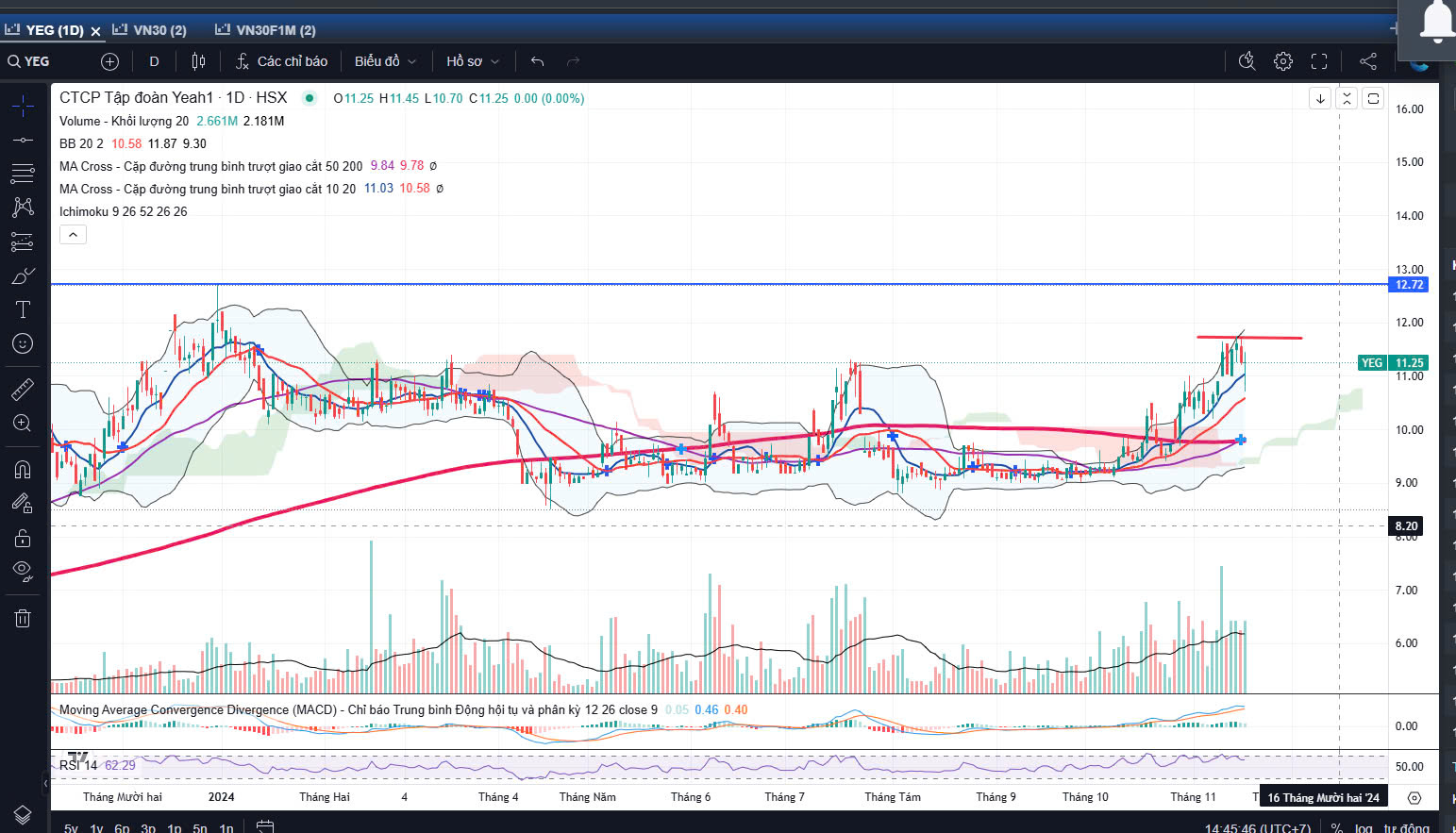Select the 1y date range
Screen dimensions: 1456x833
[x=96, y=828]
